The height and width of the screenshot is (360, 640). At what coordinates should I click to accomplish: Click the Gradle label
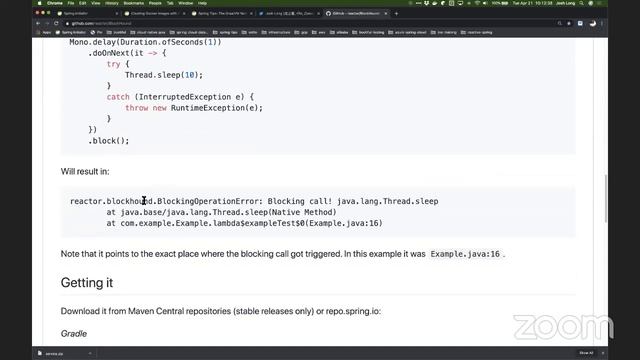pyautogui.click(x=74, y=333)
